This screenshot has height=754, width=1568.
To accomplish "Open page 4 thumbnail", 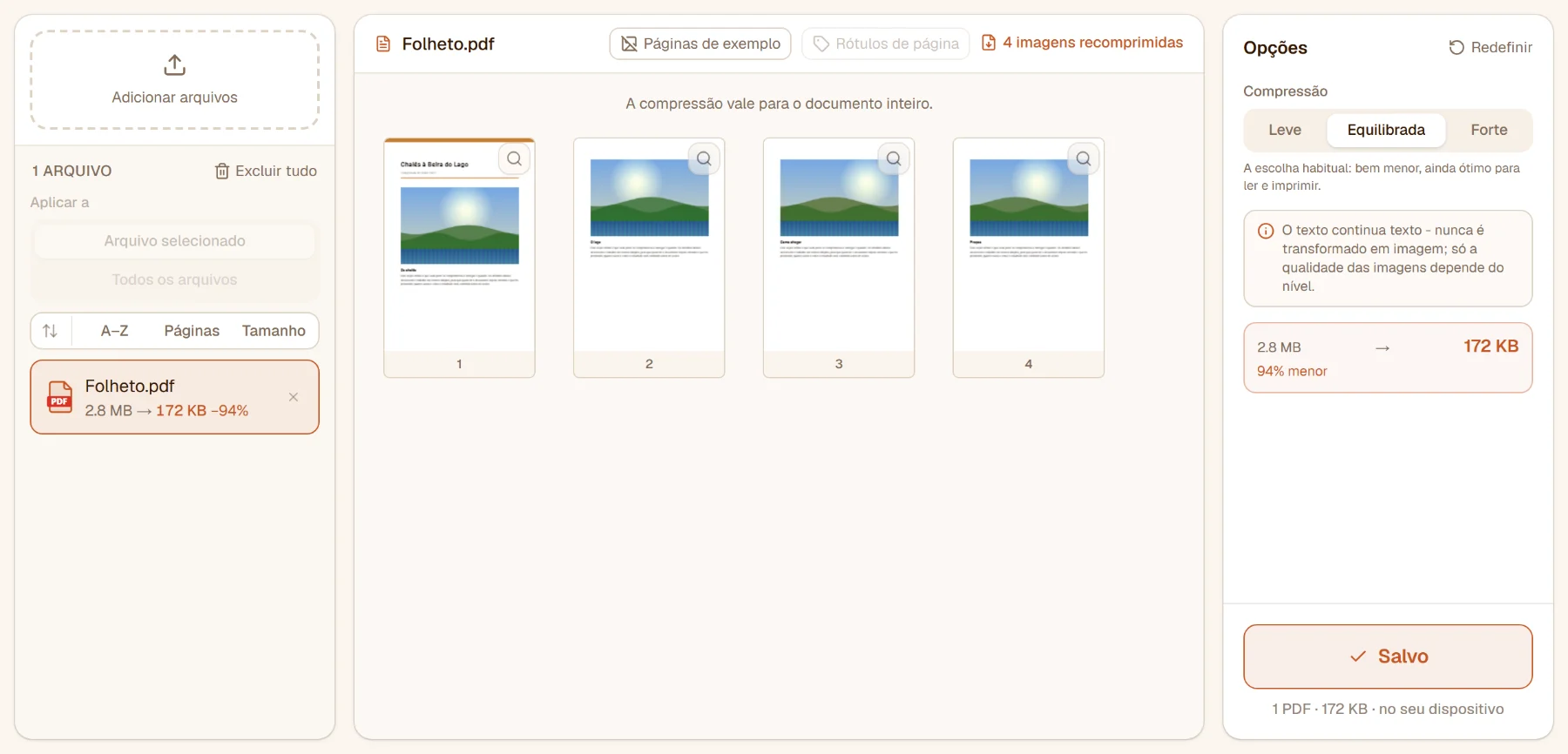I will click(1029, 258).
